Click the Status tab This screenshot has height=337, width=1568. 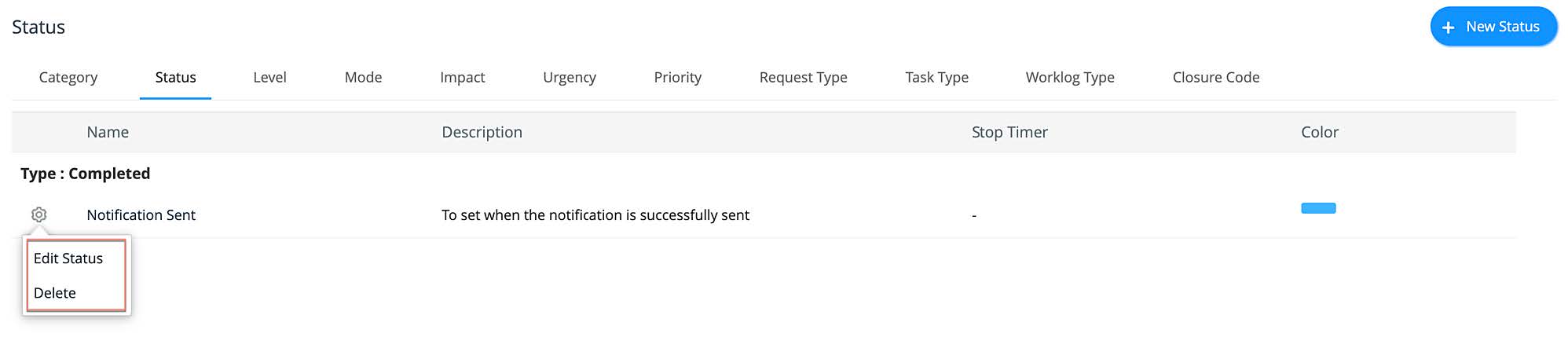coord(175,77)
